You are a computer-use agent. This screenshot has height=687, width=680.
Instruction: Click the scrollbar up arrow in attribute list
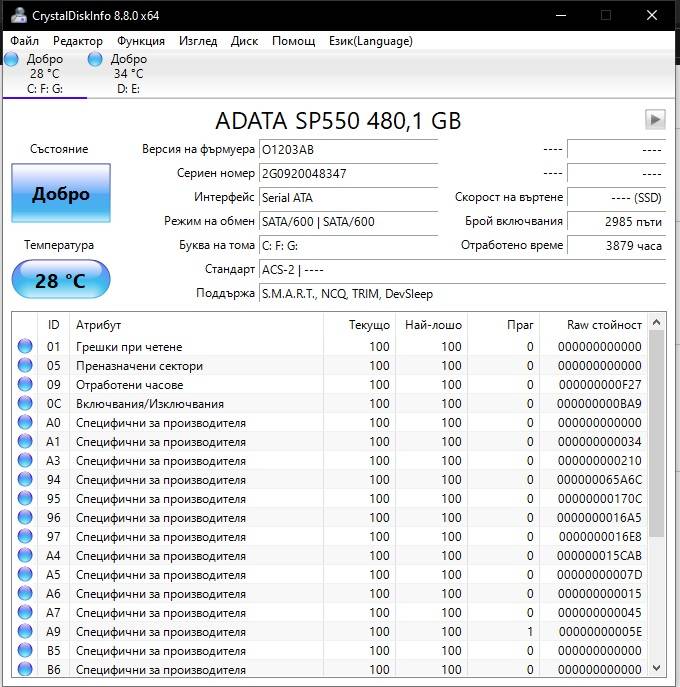pyautogui.click(x=656, y=322)
